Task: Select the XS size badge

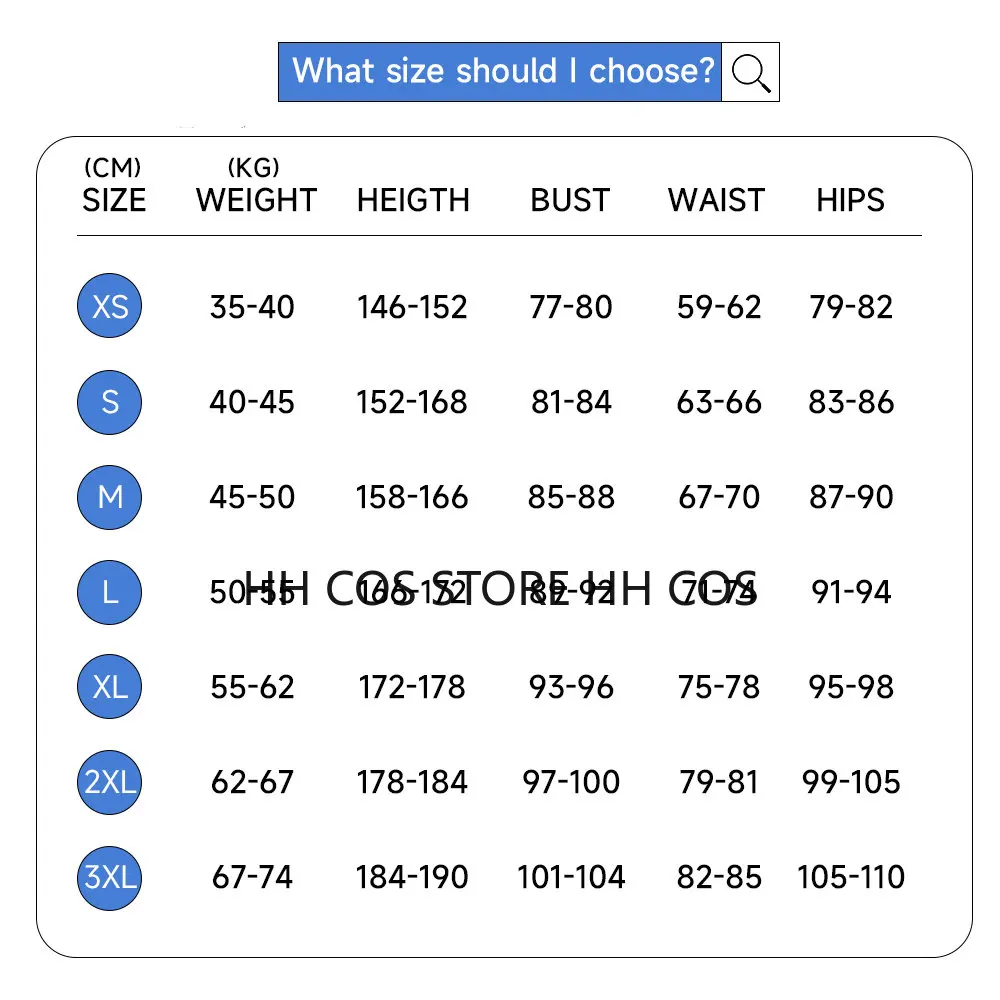Action: 110,306
